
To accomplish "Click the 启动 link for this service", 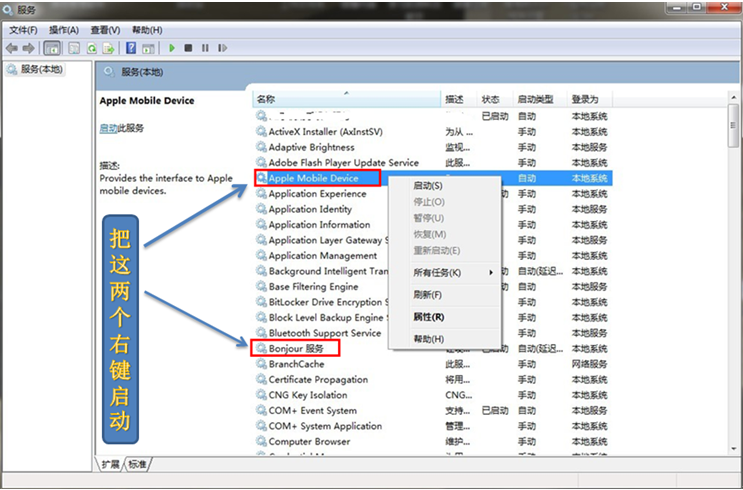I will 108,128.
